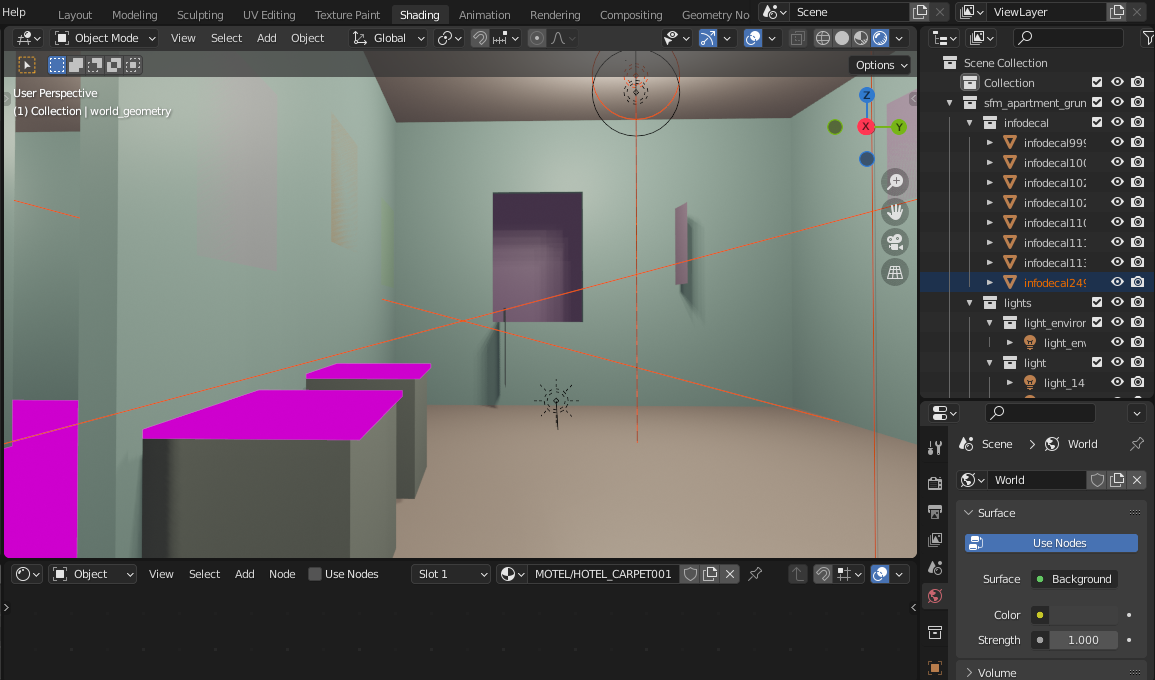Pin the World data-block in properties
This screenshot has width=1155, height=680.
[1137, 443]
